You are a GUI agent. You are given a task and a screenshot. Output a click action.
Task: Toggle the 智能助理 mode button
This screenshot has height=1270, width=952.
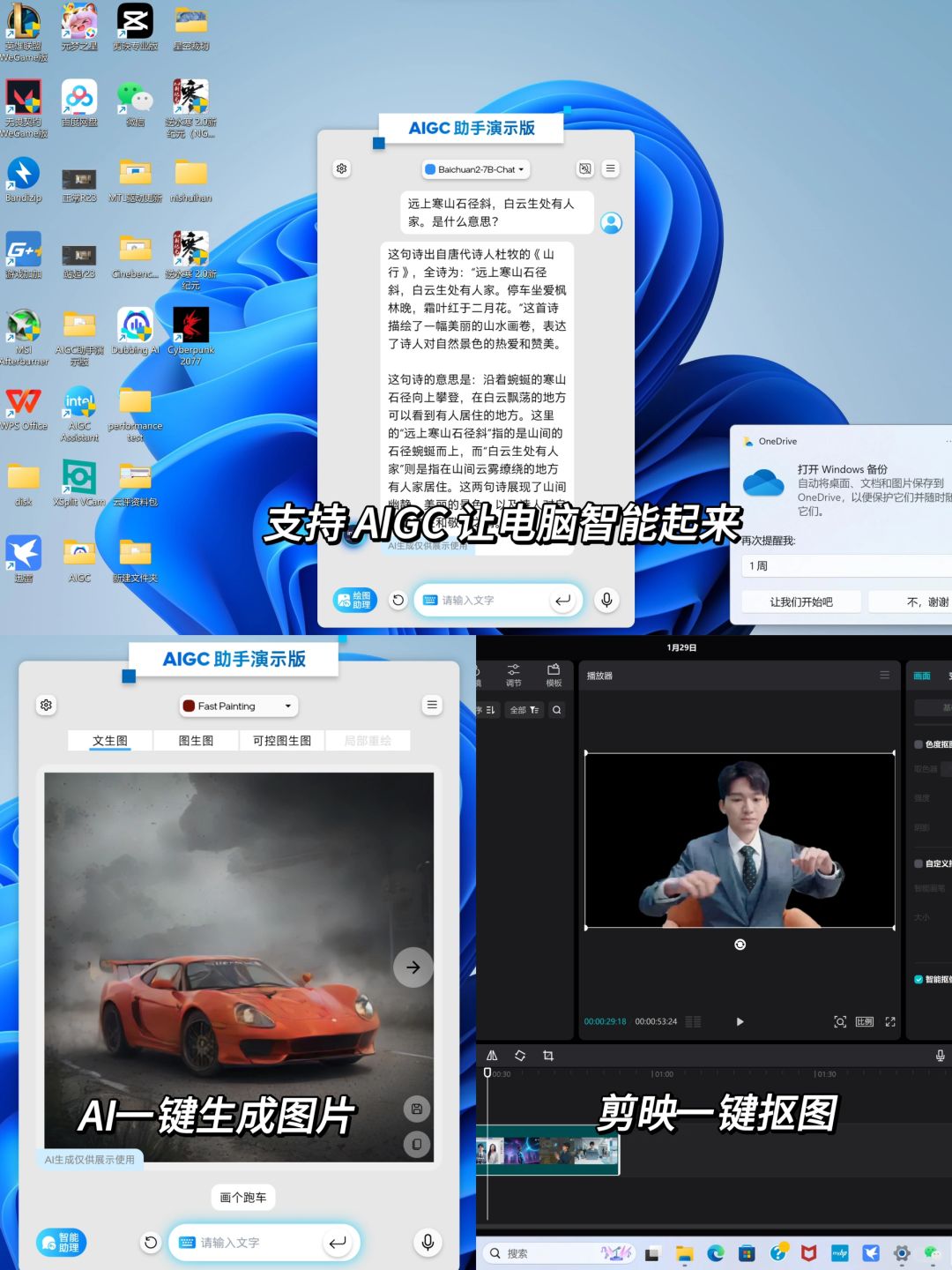(x=62, y=1243)
